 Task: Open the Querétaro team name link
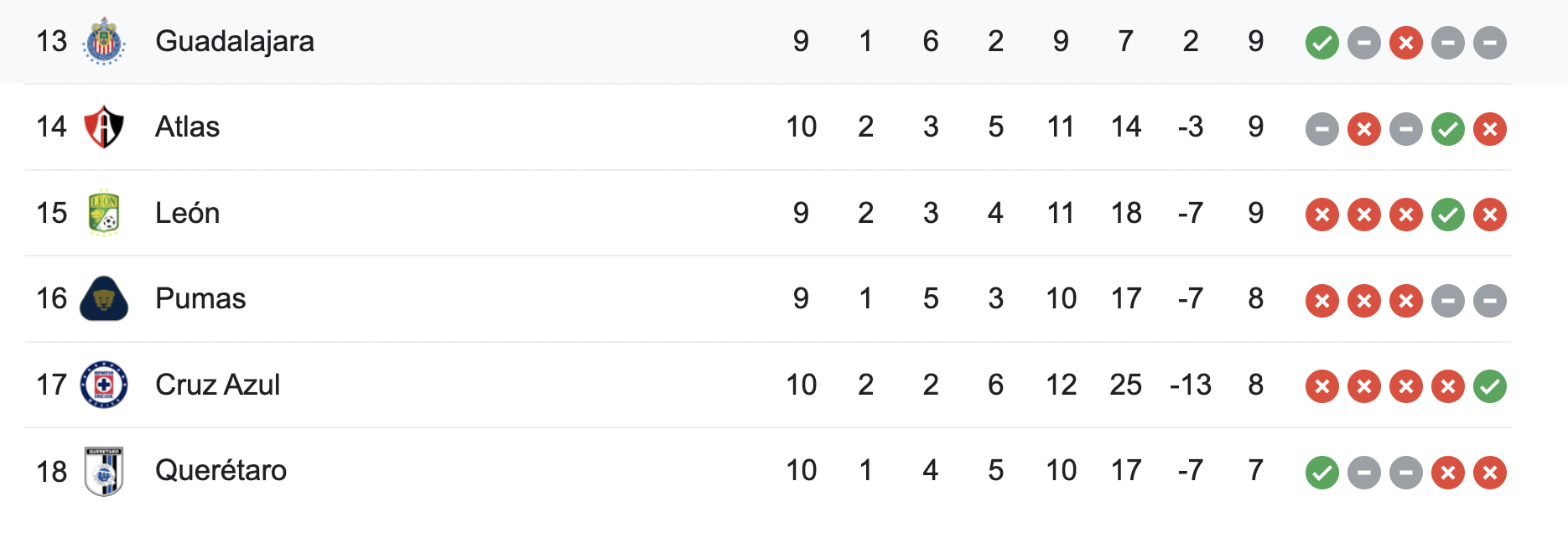pyautogui.click(x=221, y=471)
